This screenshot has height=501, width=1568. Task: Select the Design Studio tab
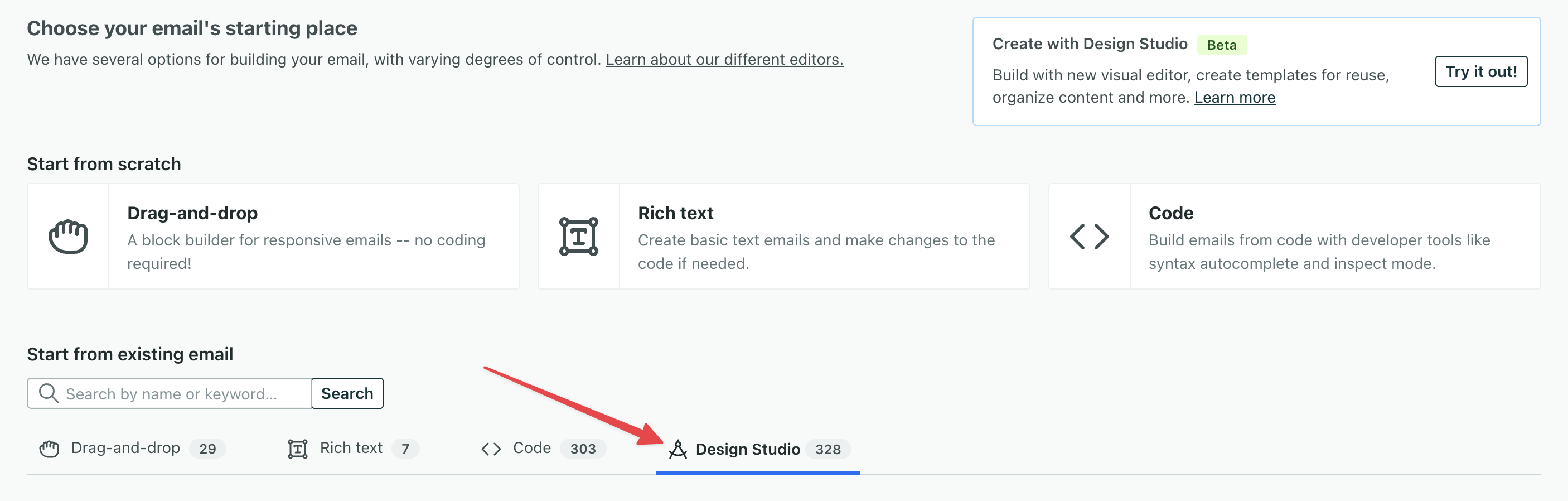coord(758,449)
